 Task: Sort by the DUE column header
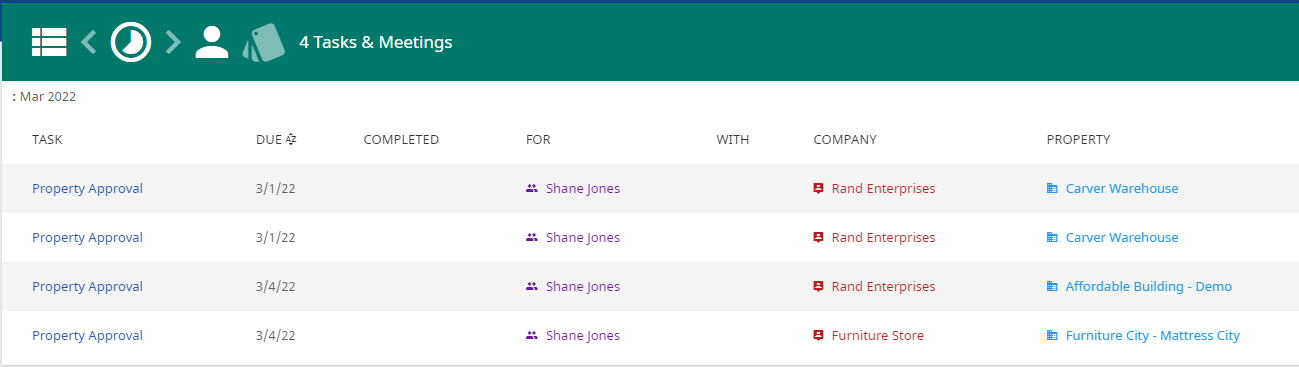click(x=269, y=140)
